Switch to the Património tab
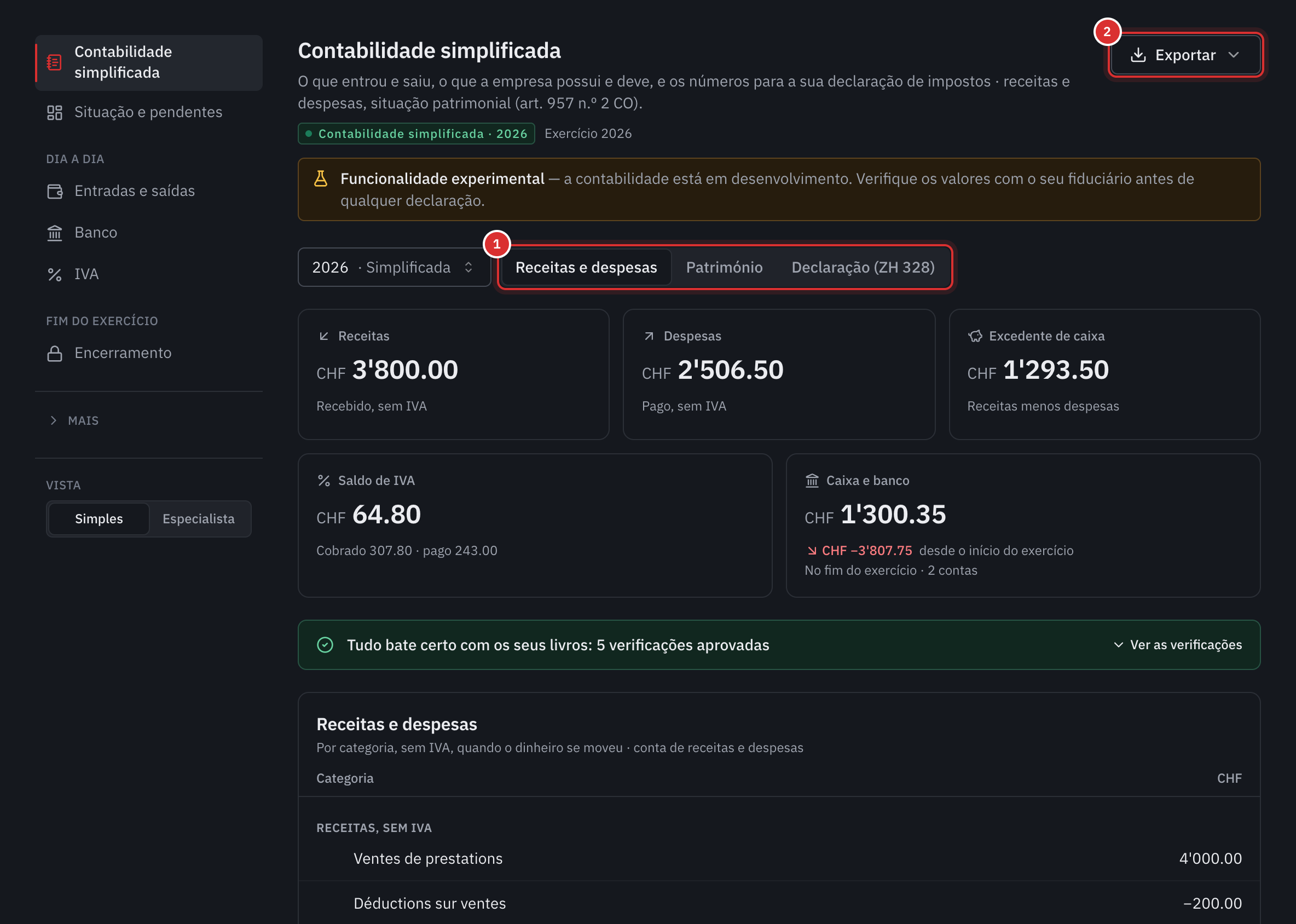 [724, 268]
